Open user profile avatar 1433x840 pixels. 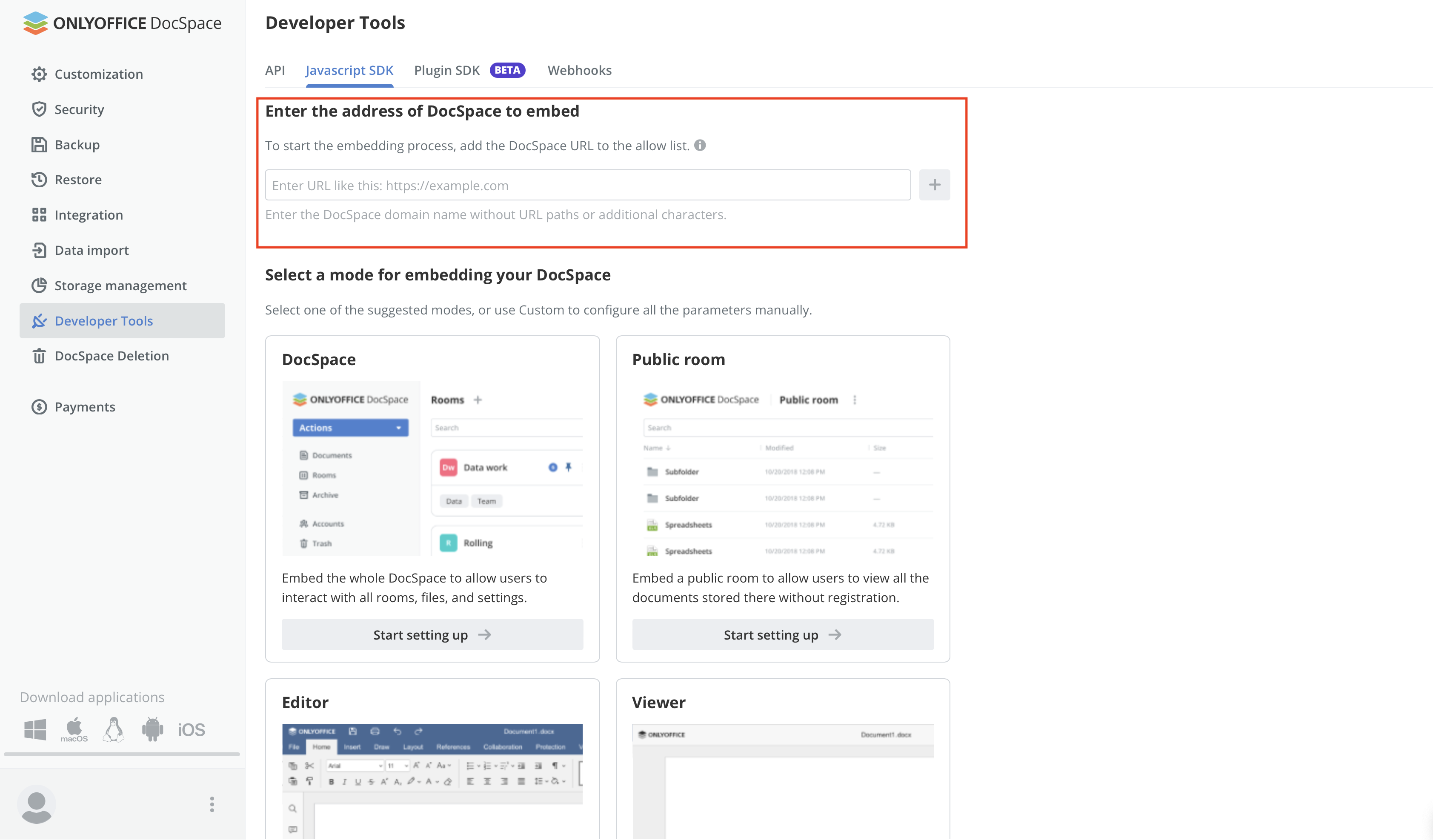point(37,804)
